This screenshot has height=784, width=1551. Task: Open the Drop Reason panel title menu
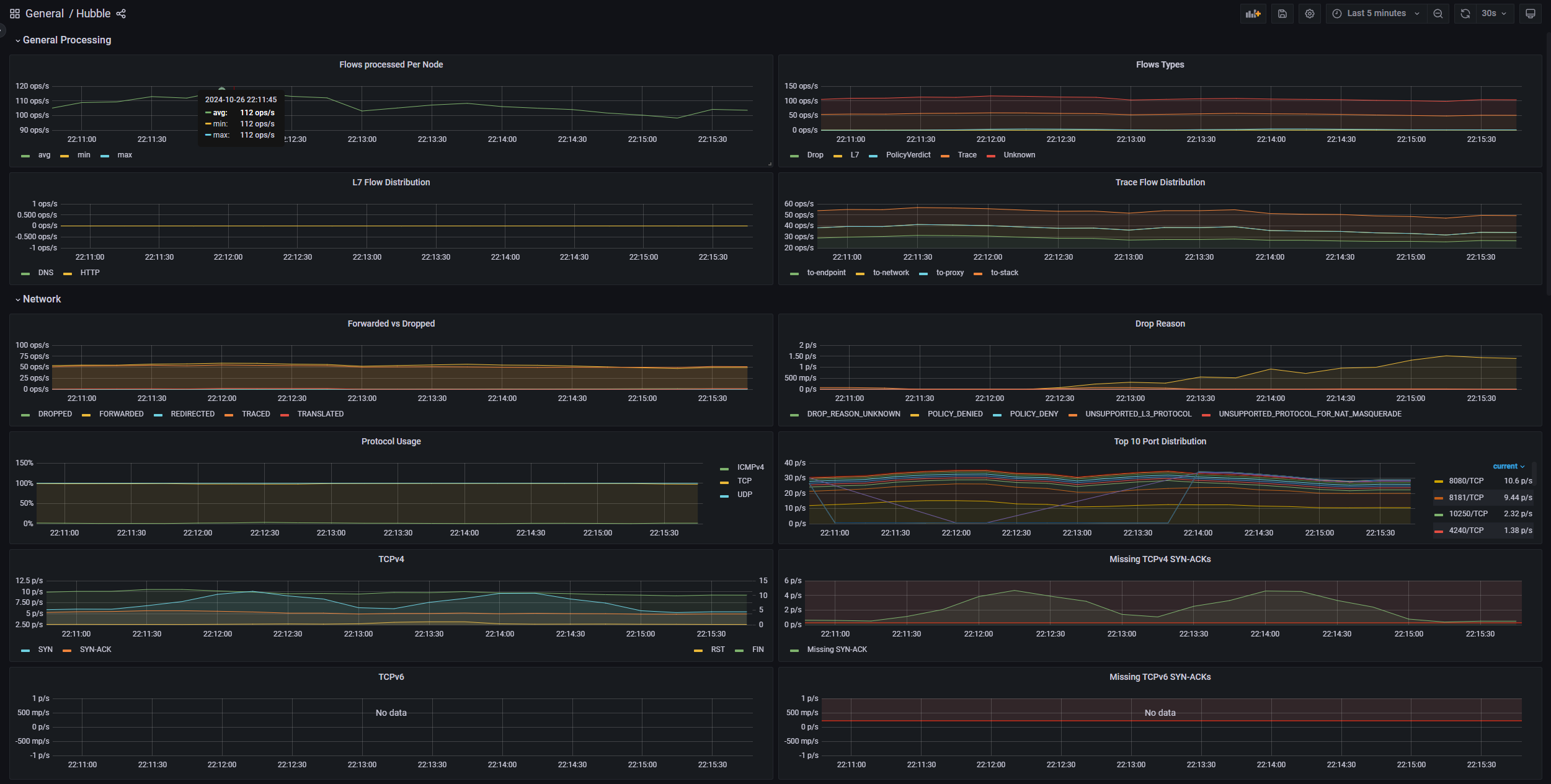(1160, 324)
